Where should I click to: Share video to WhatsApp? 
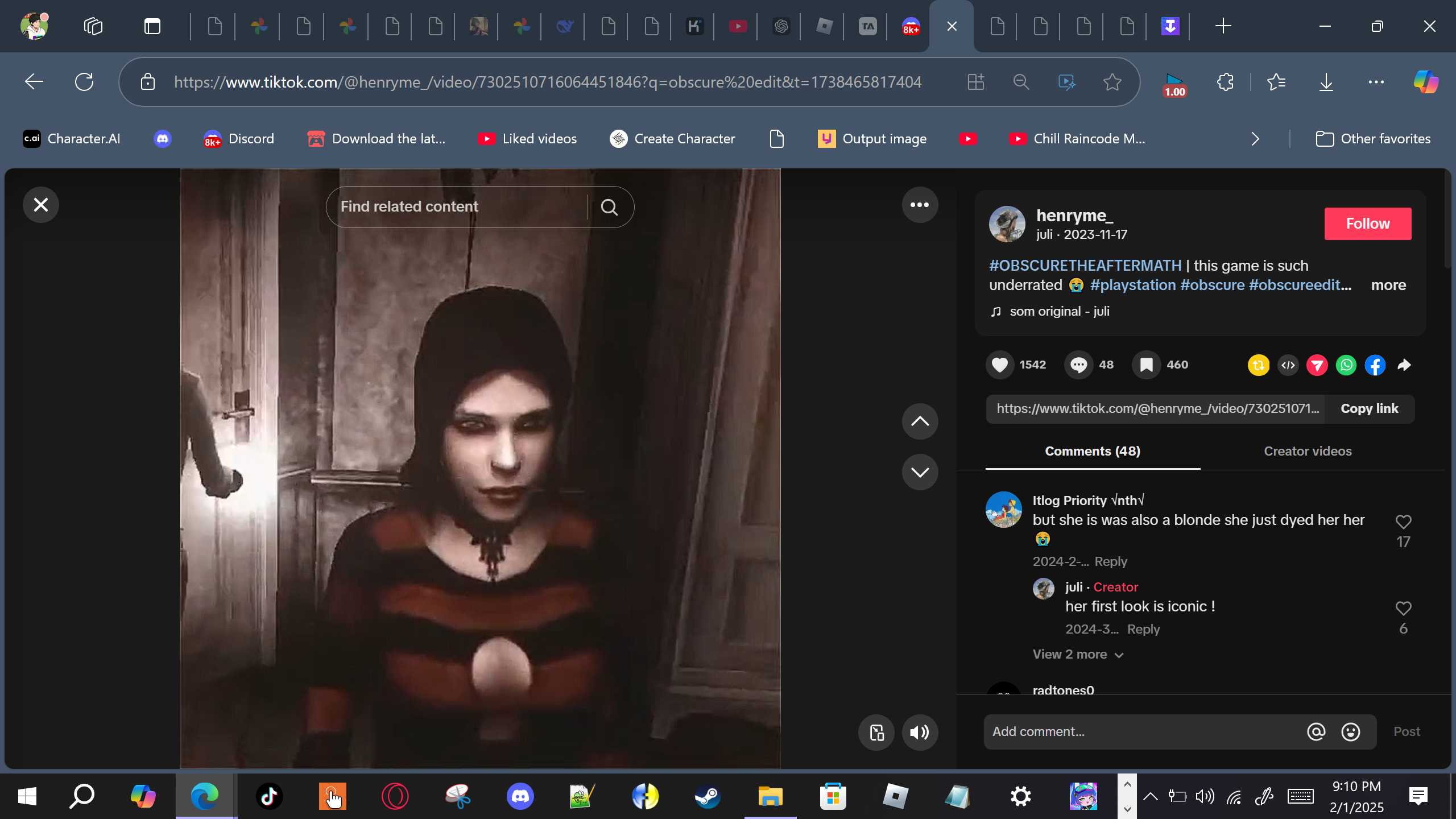pos(1346,365)
